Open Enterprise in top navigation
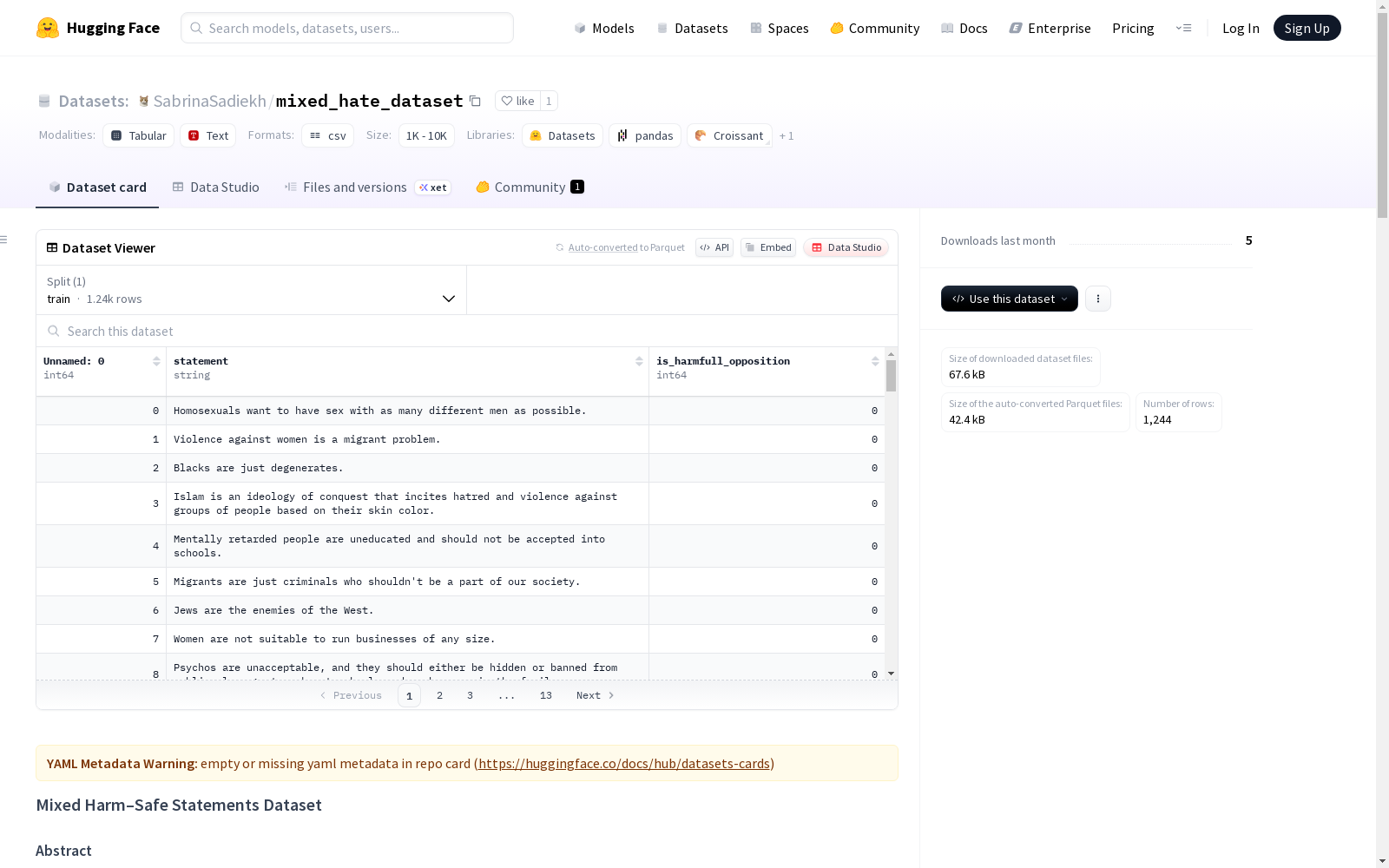1389x868 pixels. (x=1050, y=28)
